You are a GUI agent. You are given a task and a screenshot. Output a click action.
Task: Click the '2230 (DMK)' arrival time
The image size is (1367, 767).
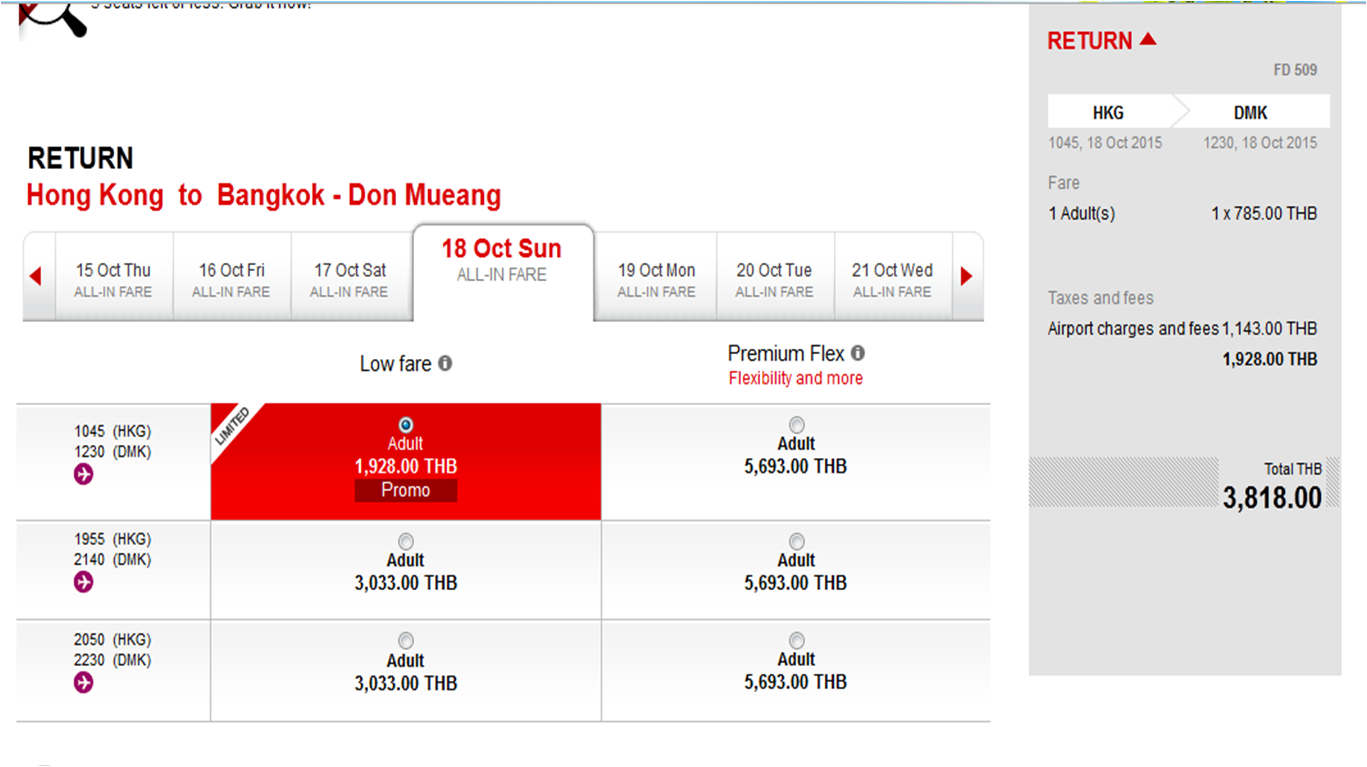112,660
